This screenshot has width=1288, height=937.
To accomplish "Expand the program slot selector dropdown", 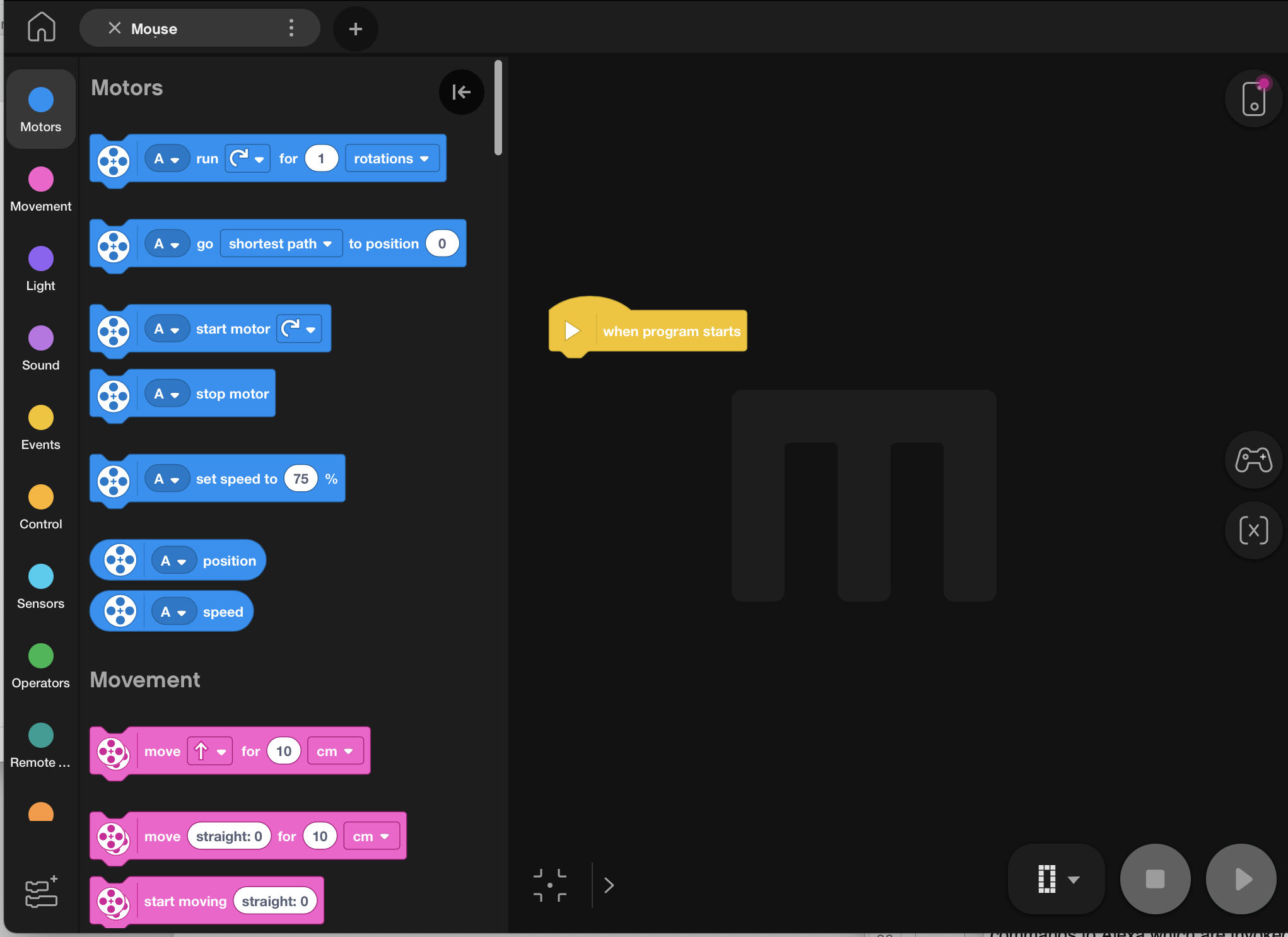I will 1057,879.
